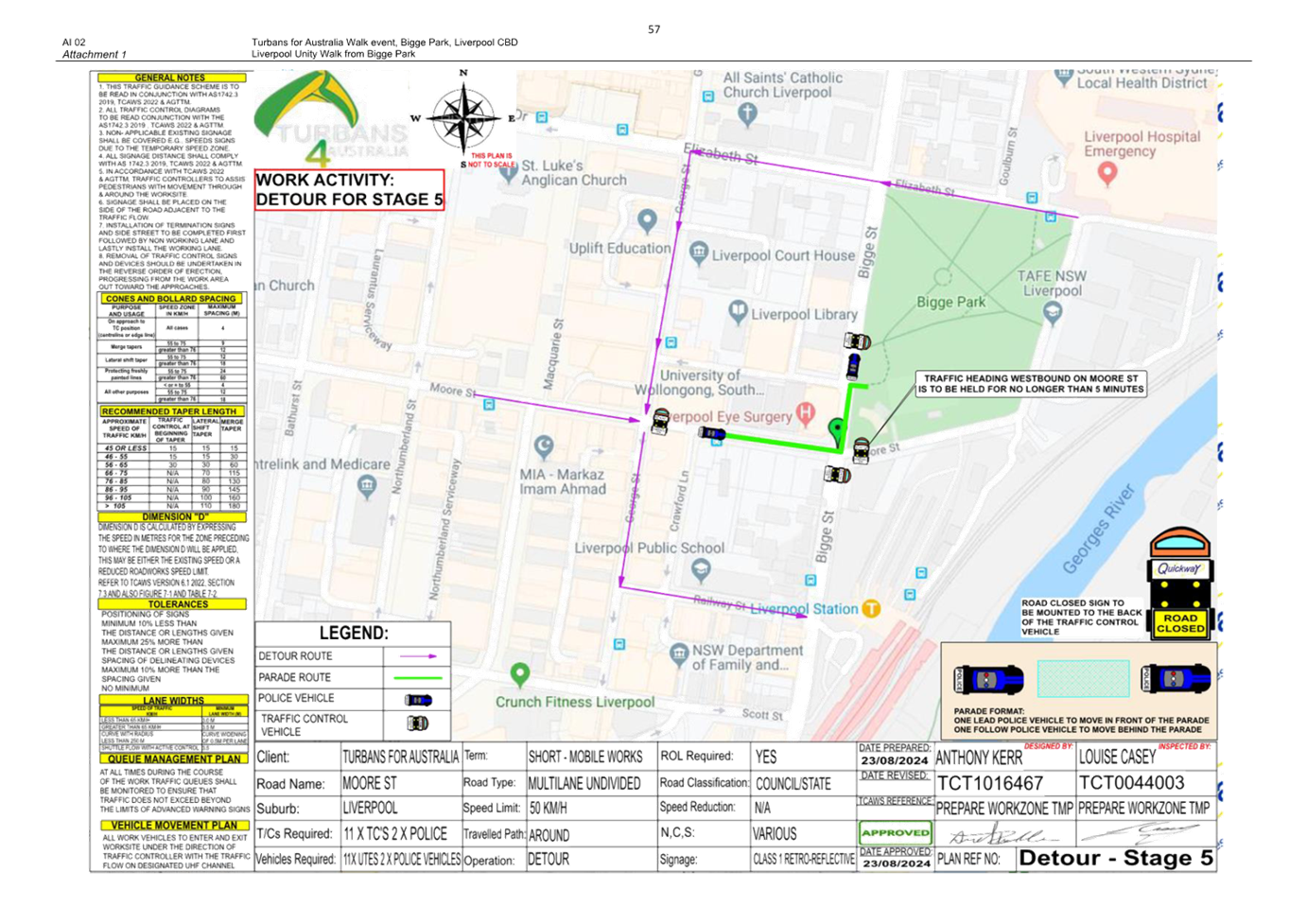The width and height of the screenshot is (1307, 924).
Task: Select traffic control vehicle at George St intersection
Action: (660, 422)
